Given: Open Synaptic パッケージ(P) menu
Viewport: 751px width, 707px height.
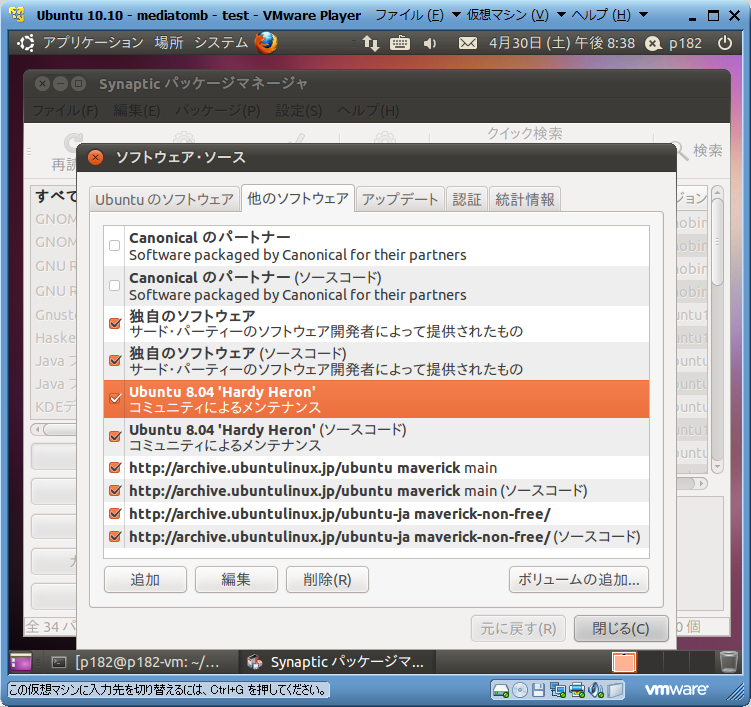Looking at the screenshot, I should click(x=217, y=111).
